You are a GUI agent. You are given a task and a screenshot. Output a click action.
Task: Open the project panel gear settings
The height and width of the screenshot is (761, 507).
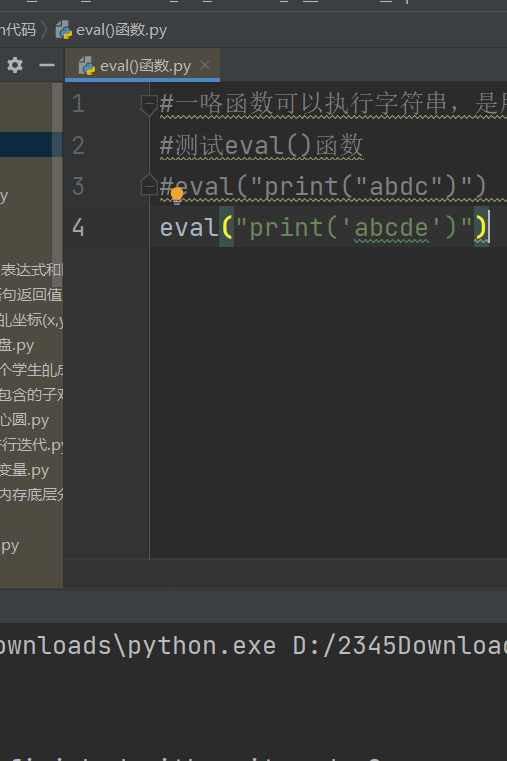tap(15, 65)
